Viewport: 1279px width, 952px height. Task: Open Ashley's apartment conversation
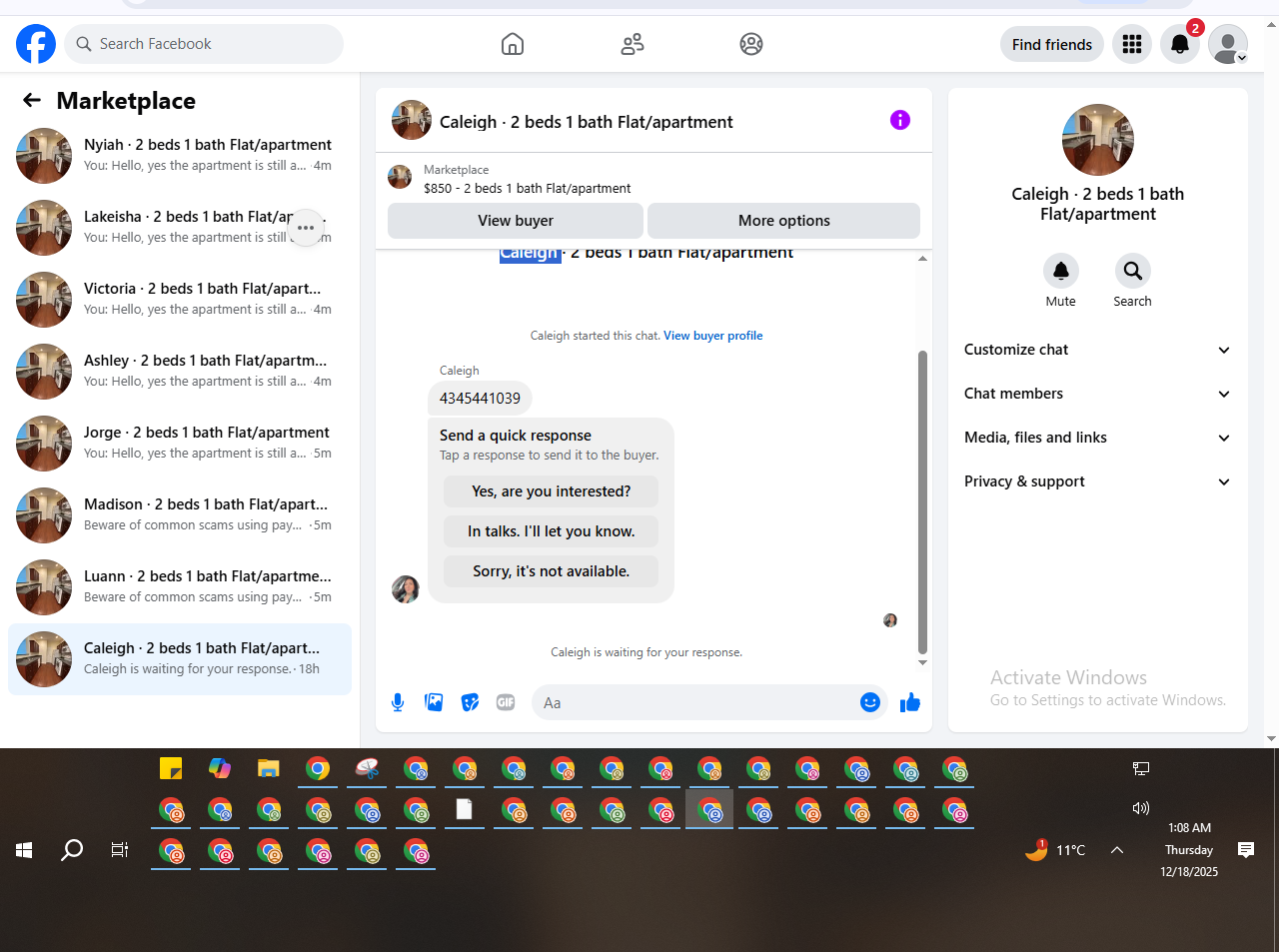[180, 372]
